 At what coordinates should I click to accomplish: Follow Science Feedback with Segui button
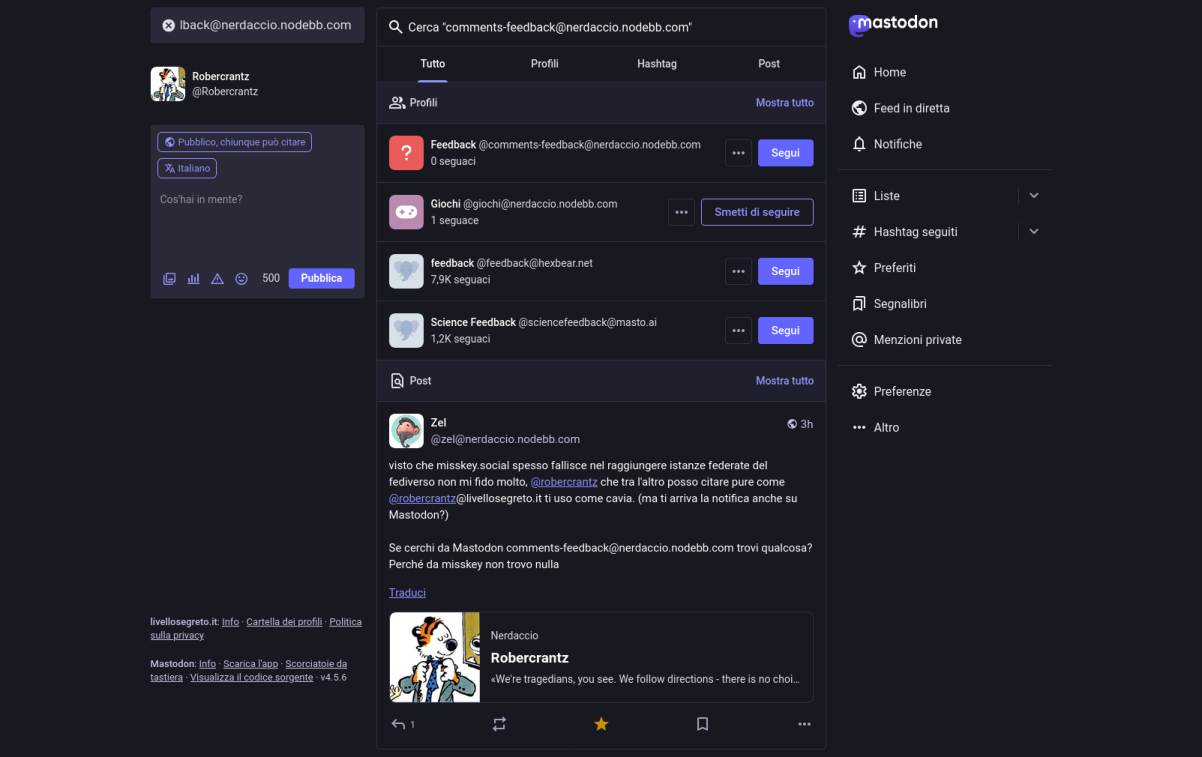point(785,331)
